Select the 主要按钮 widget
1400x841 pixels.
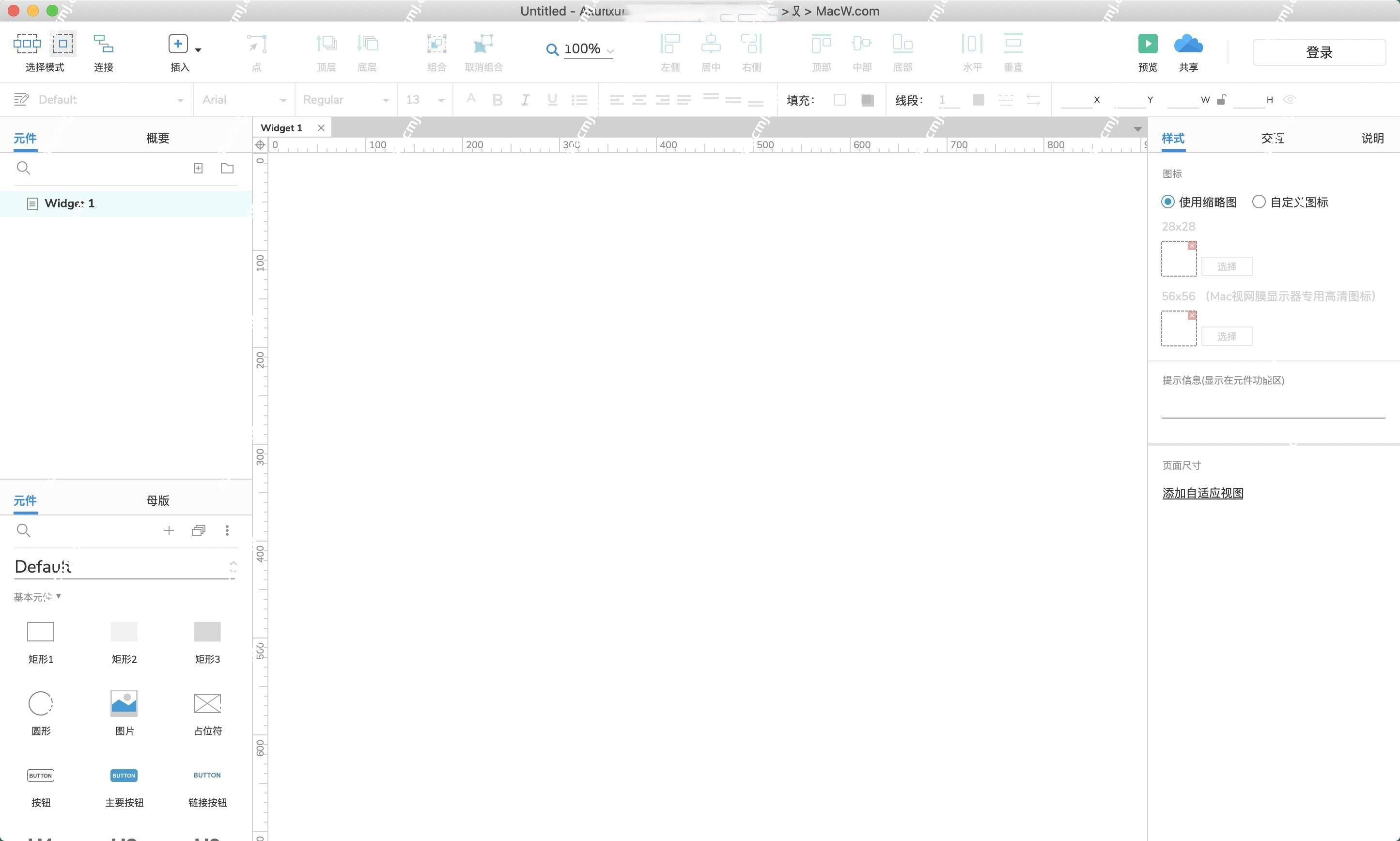click(124, 787)
